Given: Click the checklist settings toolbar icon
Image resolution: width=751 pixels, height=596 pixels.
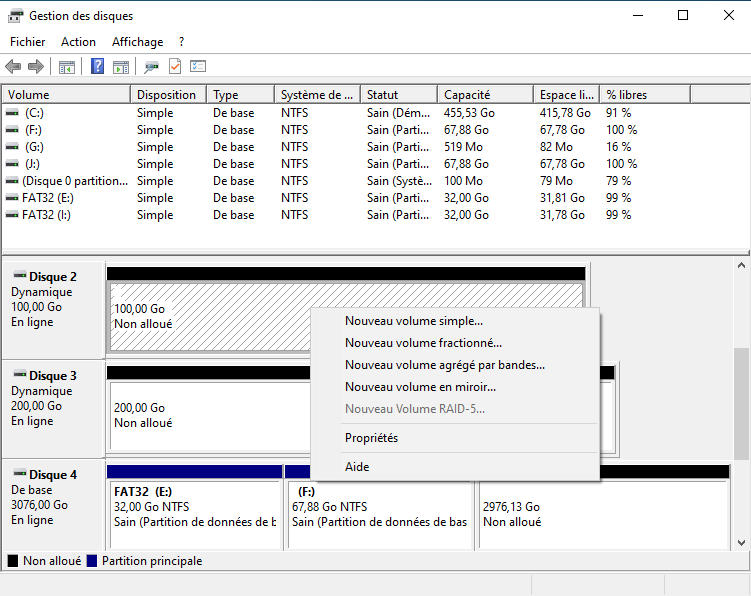Looking at the screenshot, I should (x=198, y=67).
